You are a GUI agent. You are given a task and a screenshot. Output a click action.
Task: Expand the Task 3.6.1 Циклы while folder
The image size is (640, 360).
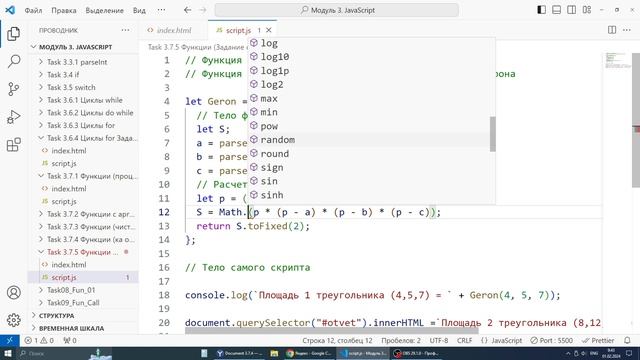tap(84, 100)
